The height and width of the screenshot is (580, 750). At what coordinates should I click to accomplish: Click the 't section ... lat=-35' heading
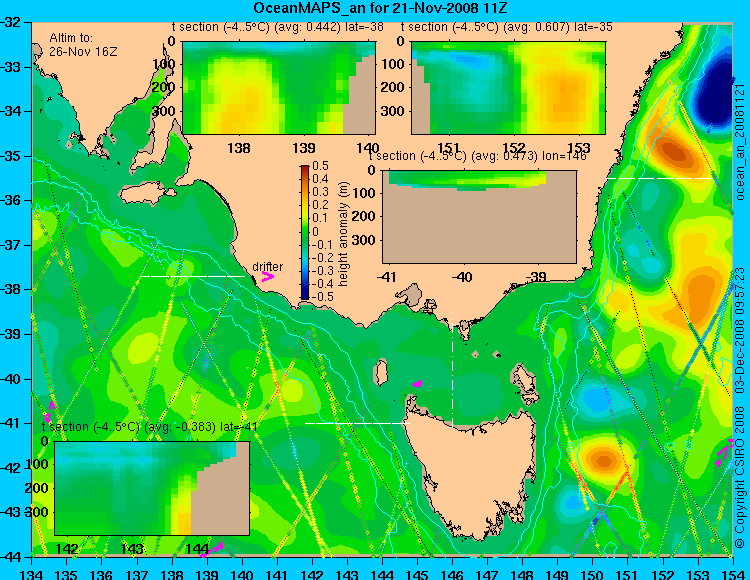tap(507, 27)
